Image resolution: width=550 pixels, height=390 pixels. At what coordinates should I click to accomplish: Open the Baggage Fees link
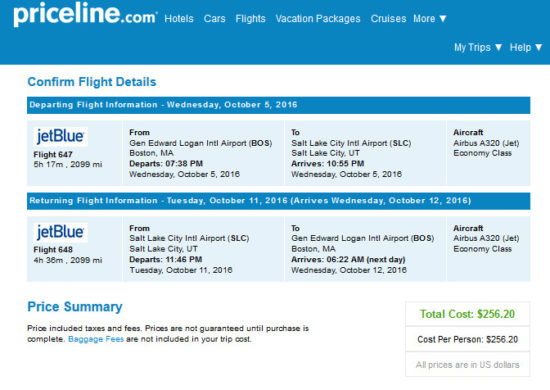[x=96, y=339]
